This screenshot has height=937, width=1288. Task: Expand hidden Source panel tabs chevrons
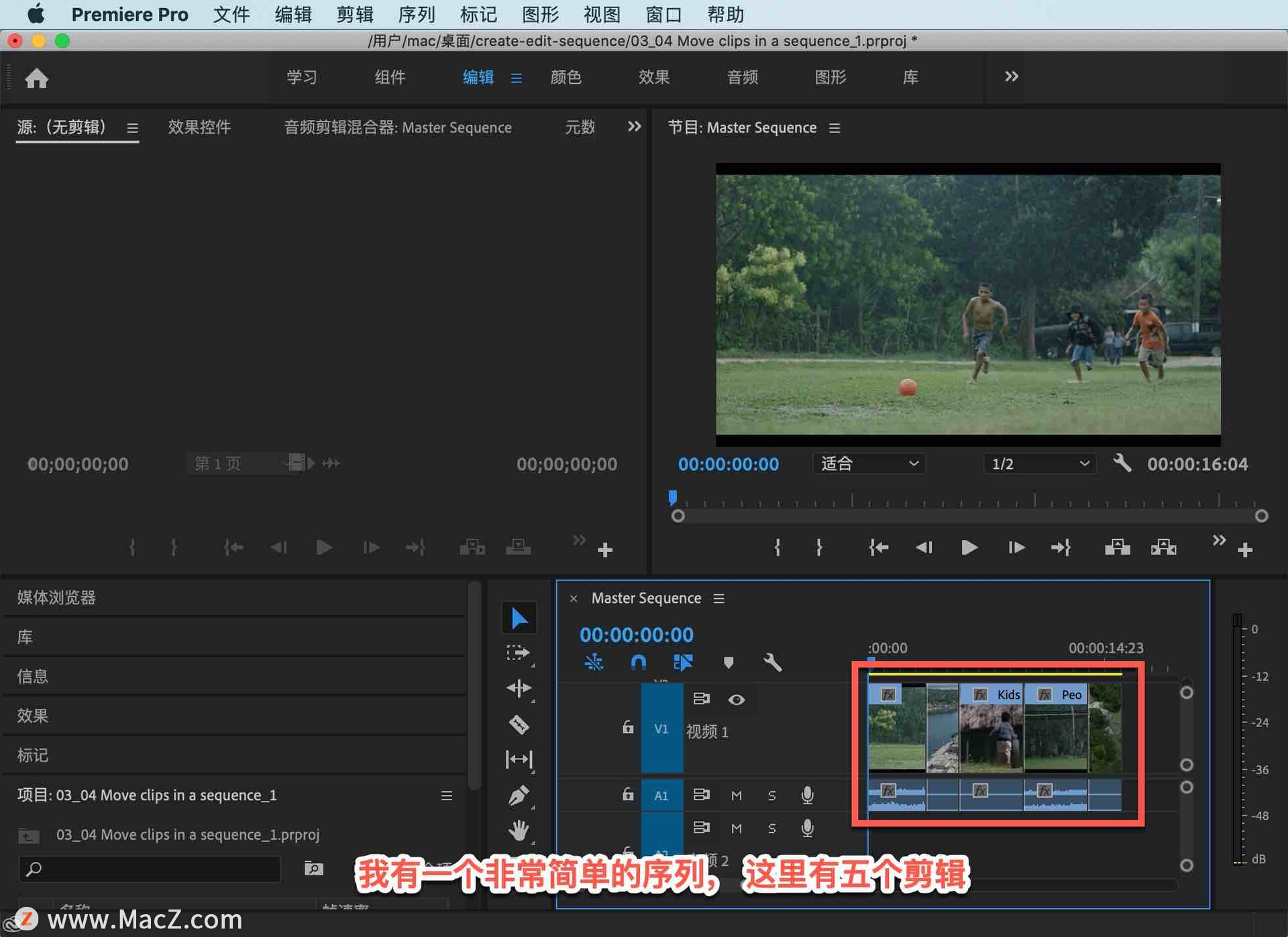click(x=634, y=127)
